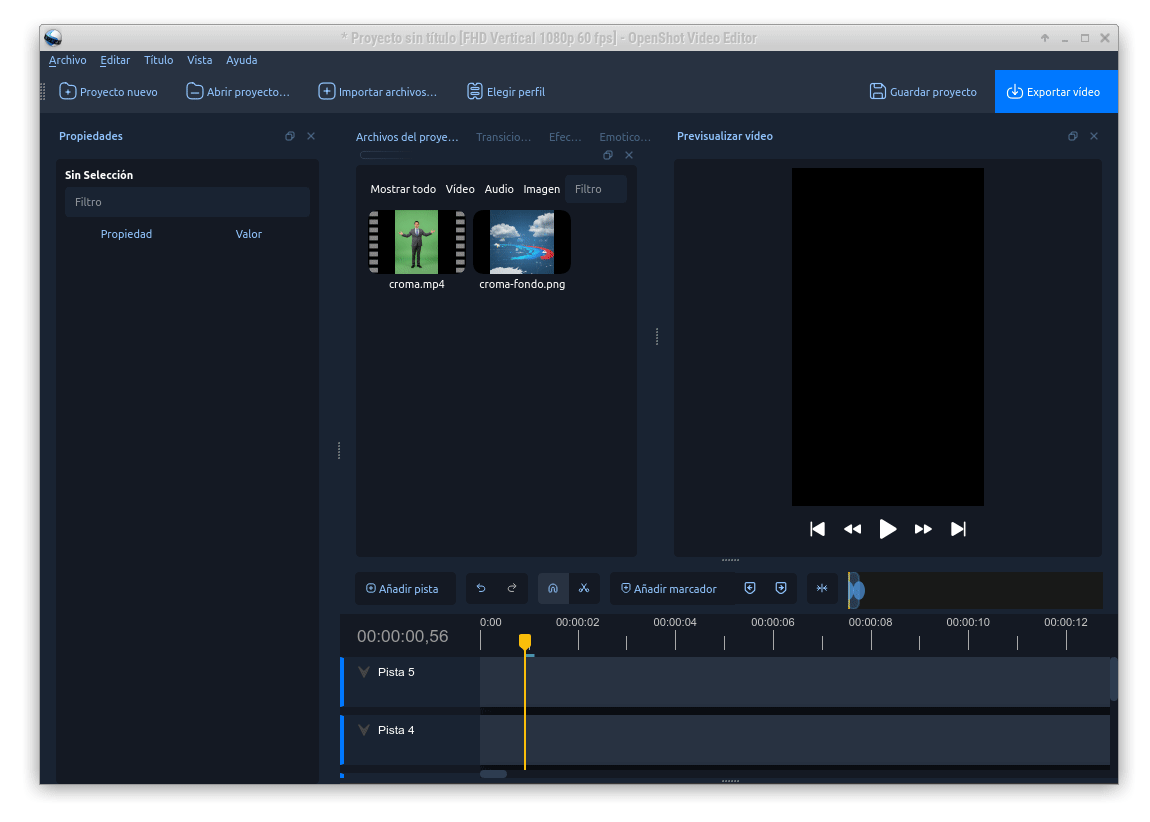Select the razor (scissors) cut tool
1150x822 pixels.
[584, 589]
